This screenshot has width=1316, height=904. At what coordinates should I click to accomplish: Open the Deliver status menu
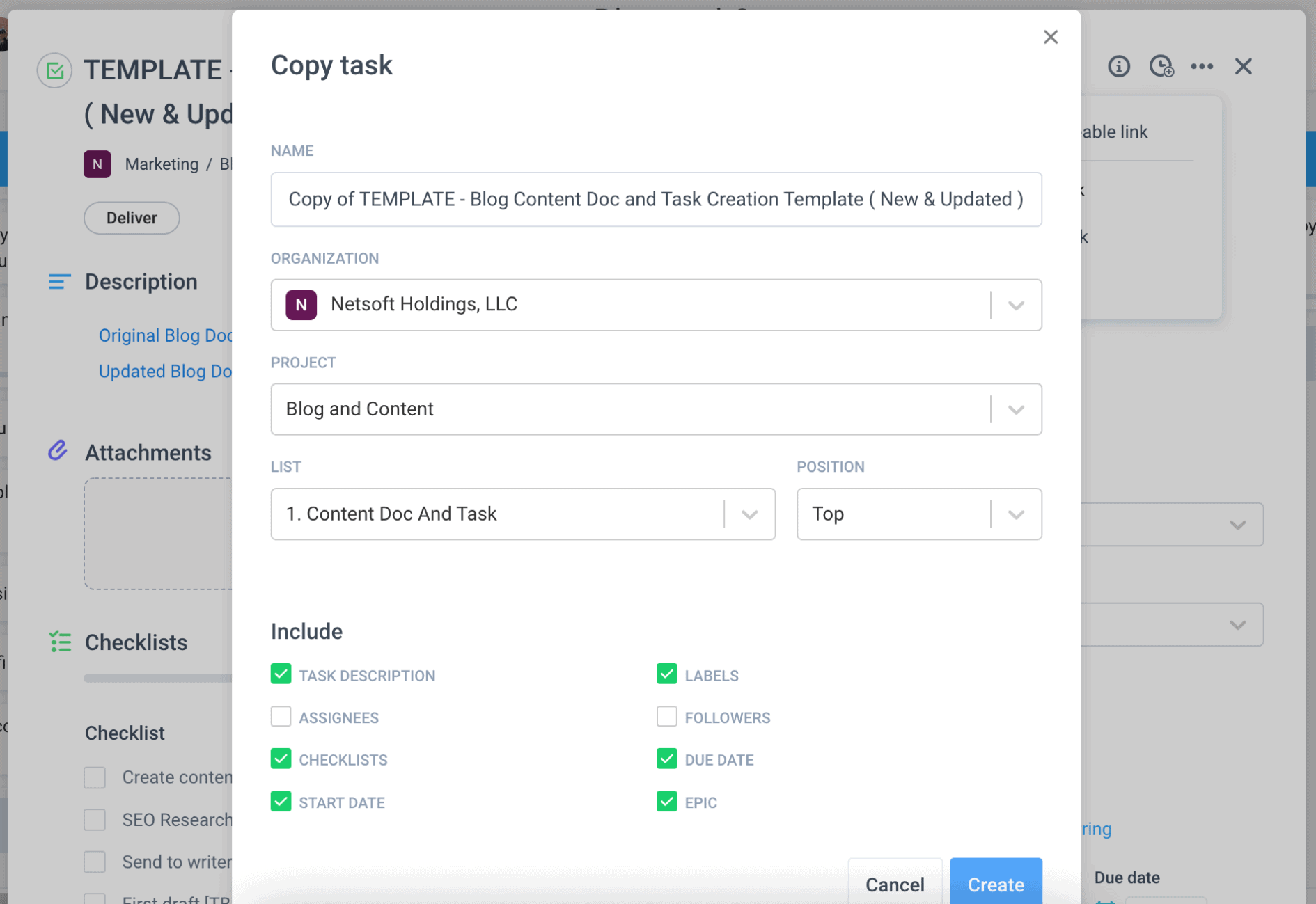131,218
